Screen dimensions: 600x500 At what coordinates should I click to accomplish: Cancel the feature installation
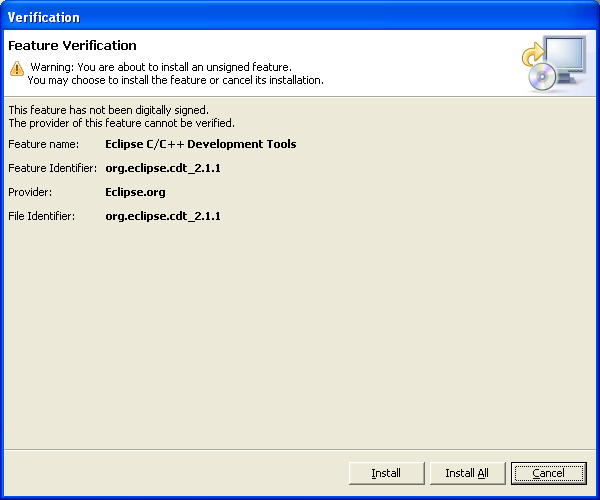click(x=548, y=473)
